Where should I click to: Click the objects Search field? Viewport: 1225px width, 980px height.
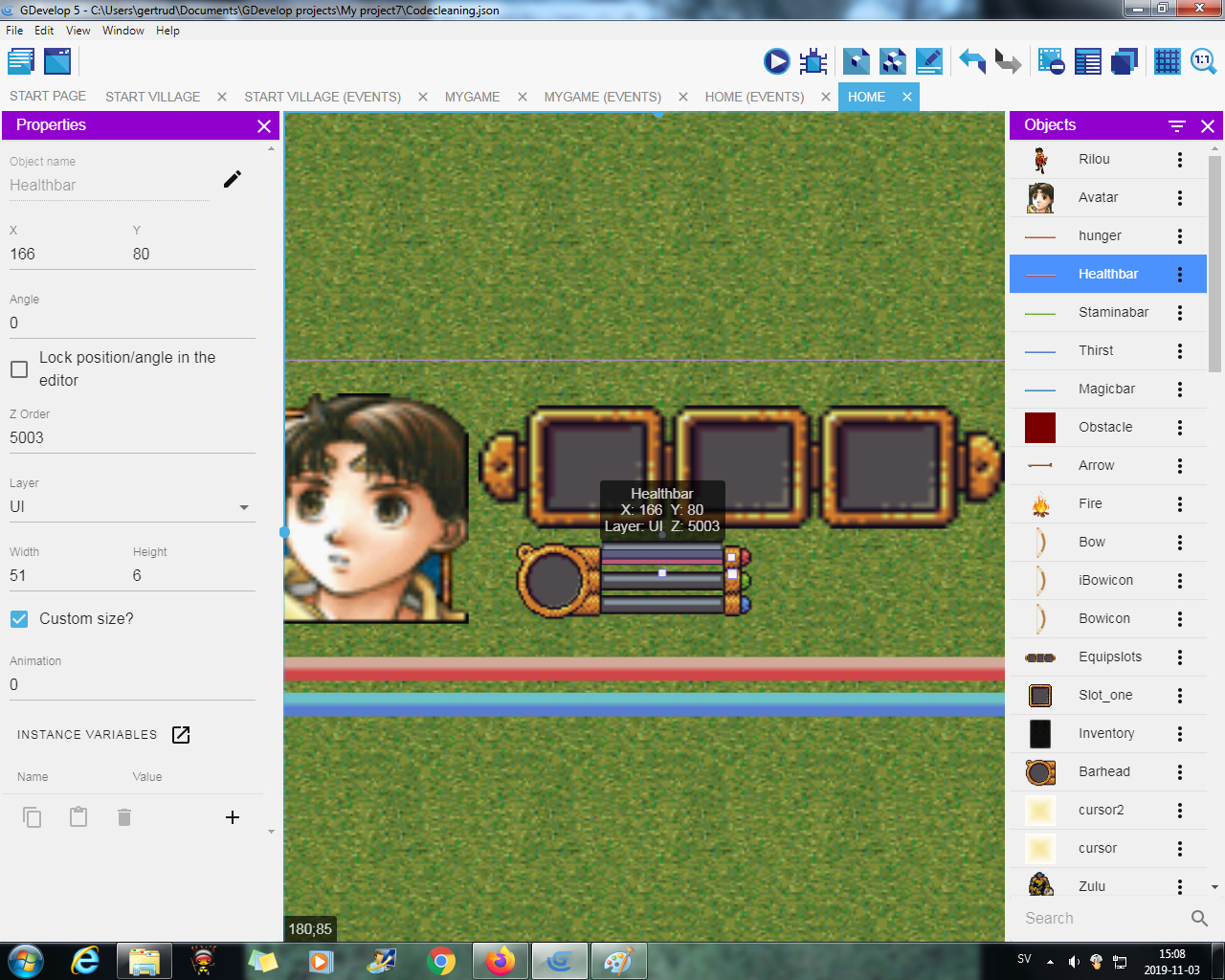tap(1101, 918)
